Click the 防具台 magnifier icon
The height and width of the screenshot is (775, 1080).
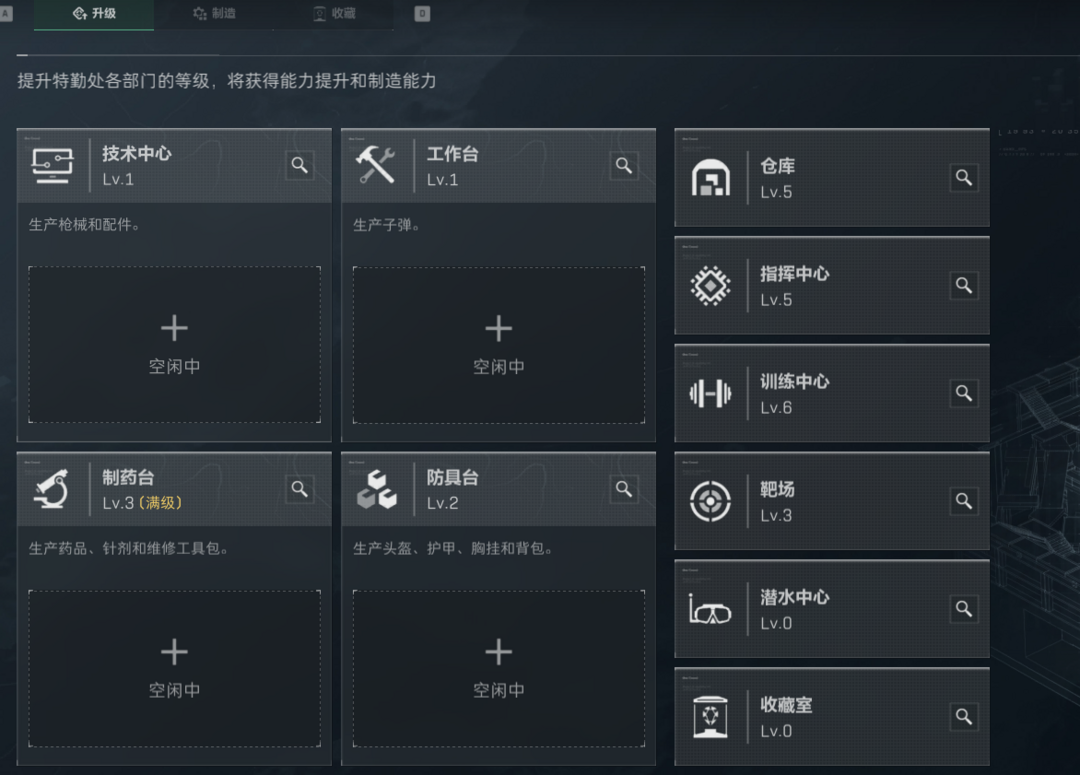624,489
